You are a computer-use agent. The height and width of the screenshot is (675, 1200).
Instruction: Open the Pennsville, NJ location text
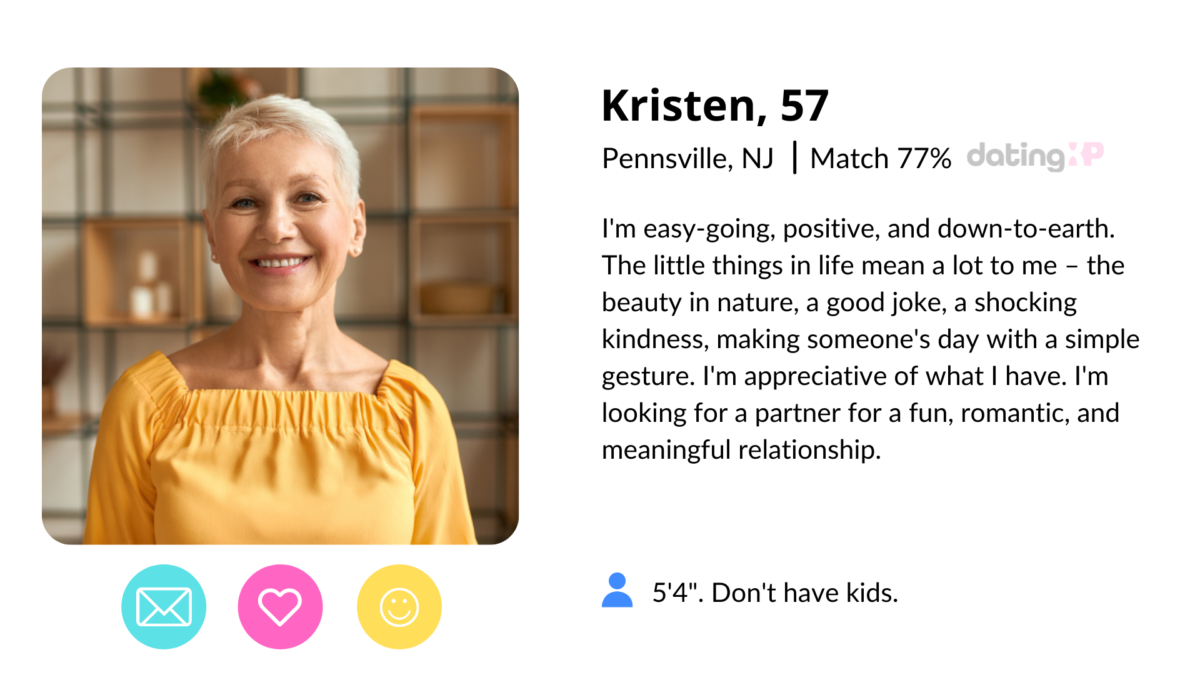(686, 158)
